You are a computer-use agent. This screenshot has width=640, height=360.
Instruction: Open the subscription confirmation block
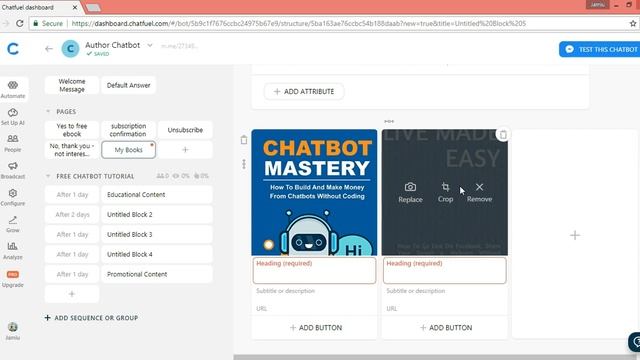129,130
